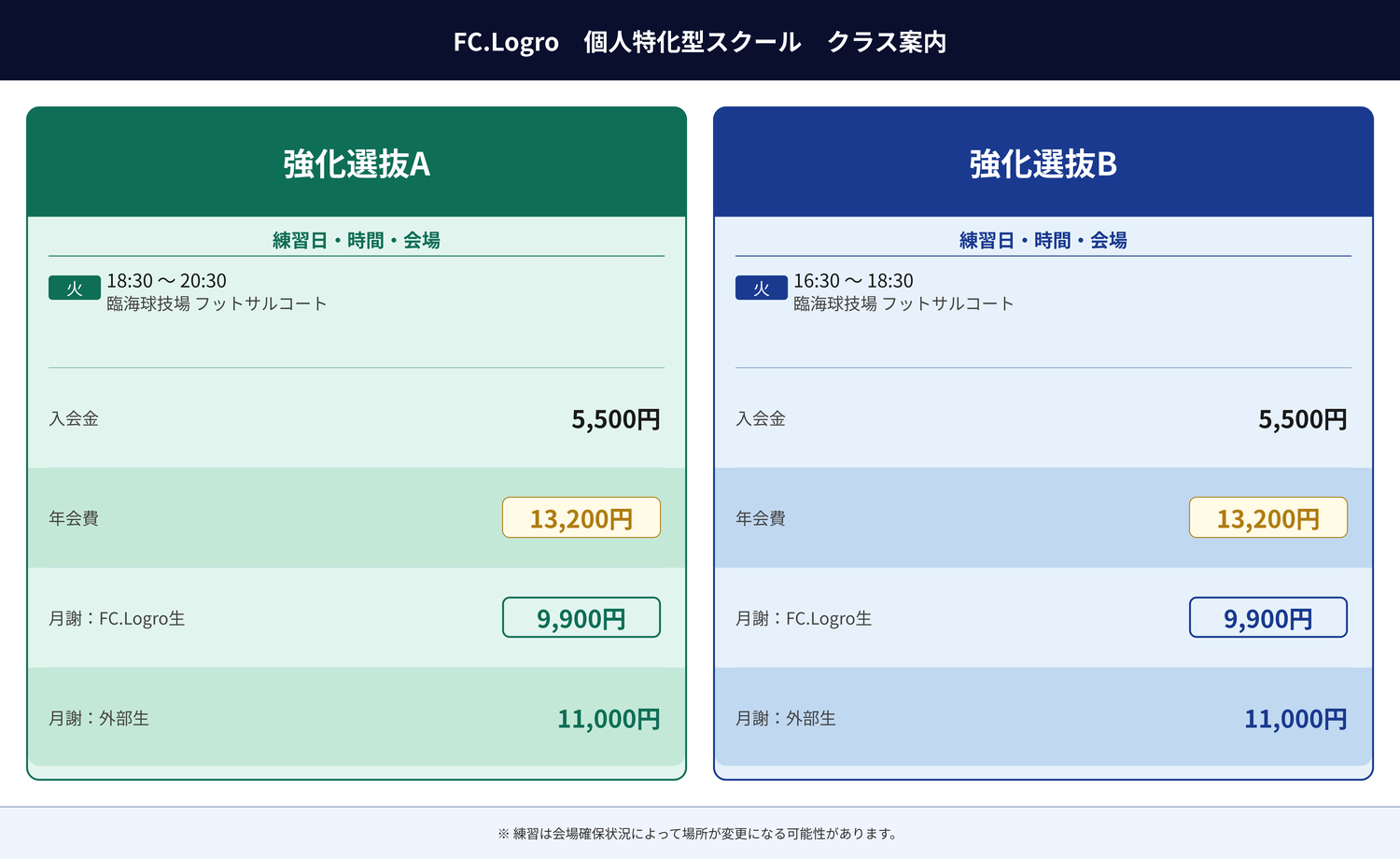This screenshot has width=1400, height=859.
Task: Click green 9,900円 monthly fee box
Action: pos(581,618)
